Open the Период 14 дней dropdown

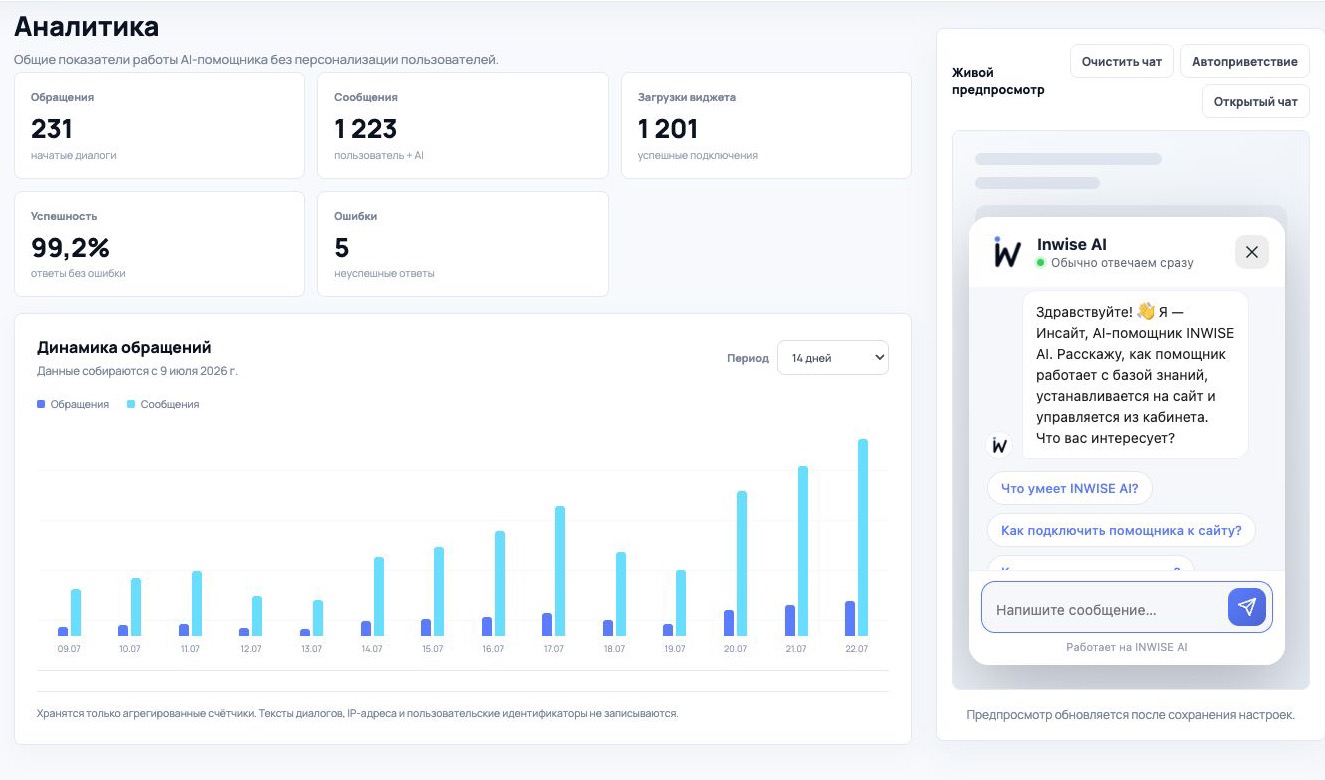[x=833, y=358]
